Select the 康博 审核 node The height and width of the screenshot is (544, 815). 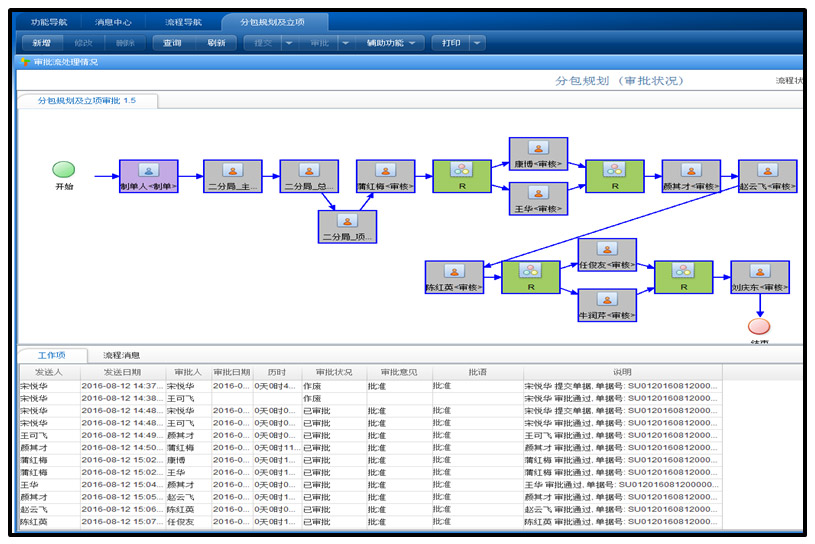[x=538, y=153]
